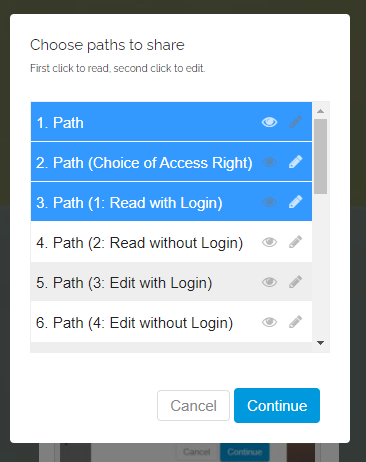Click pencil icon on Path (4: Edit without Login)

295,322
